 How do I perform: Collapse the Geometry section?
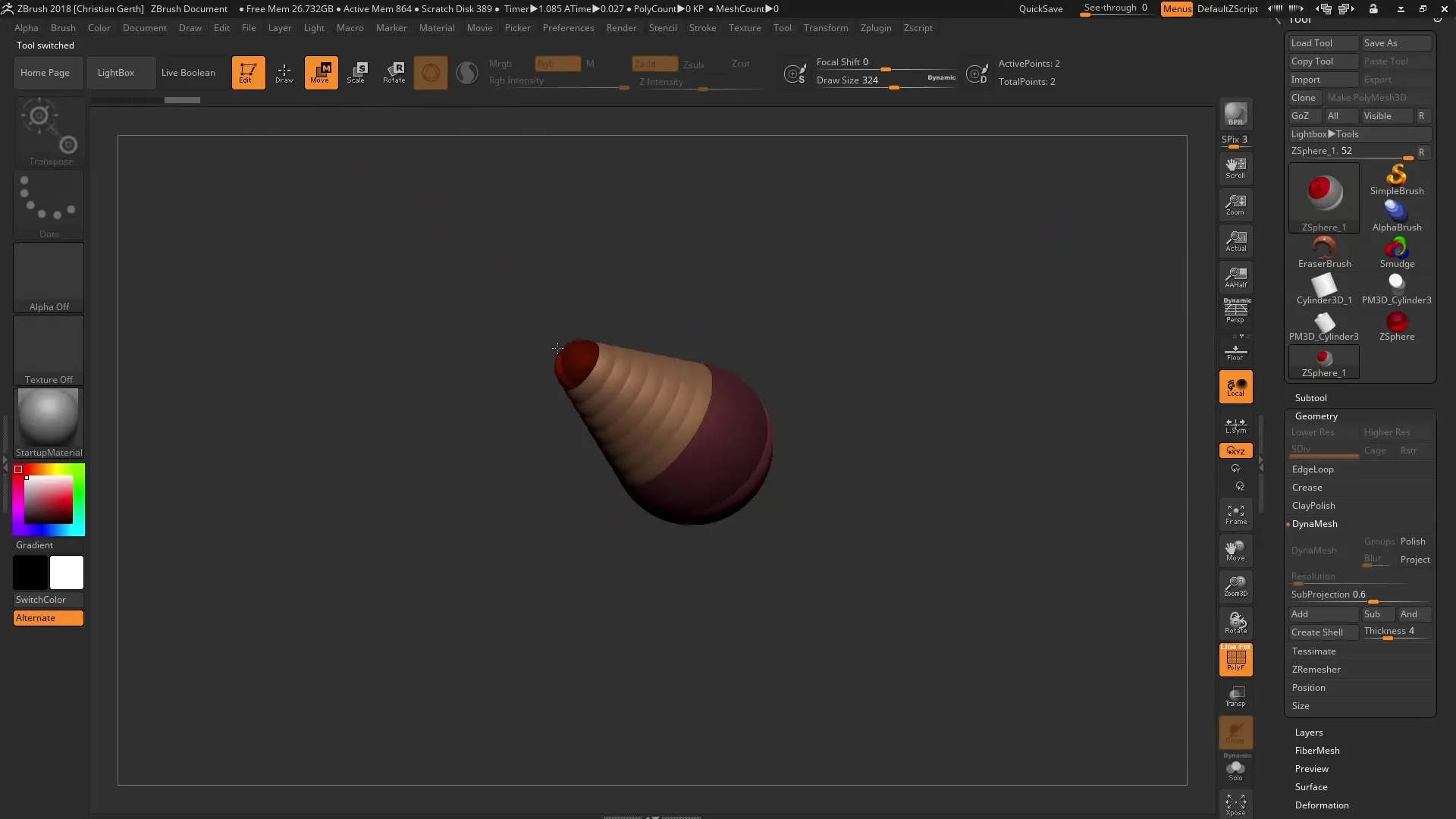click(1316, 416)
